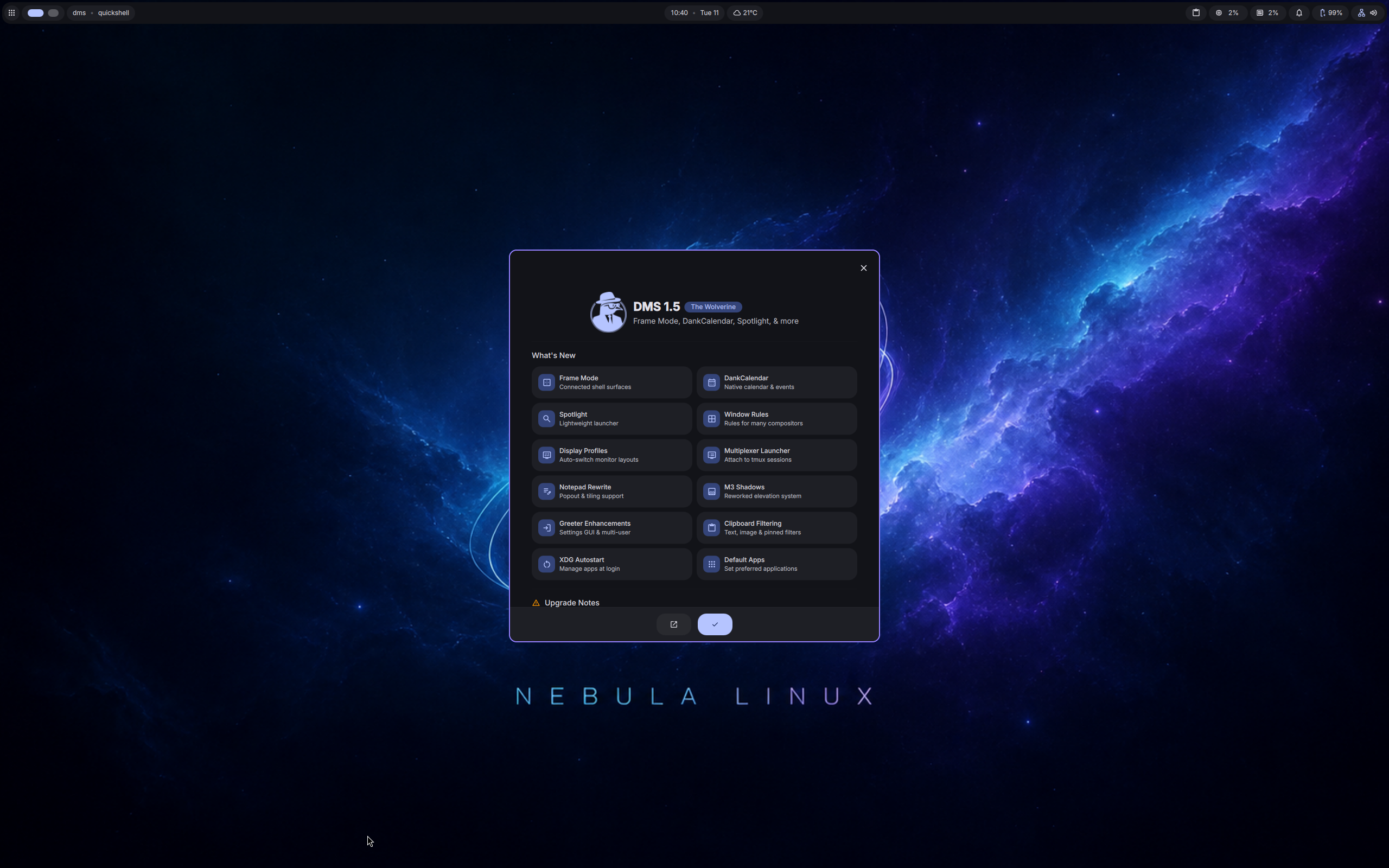The image size is (1389, 868).
Task: Click the Frame Mode feature card
Action: 612,382
